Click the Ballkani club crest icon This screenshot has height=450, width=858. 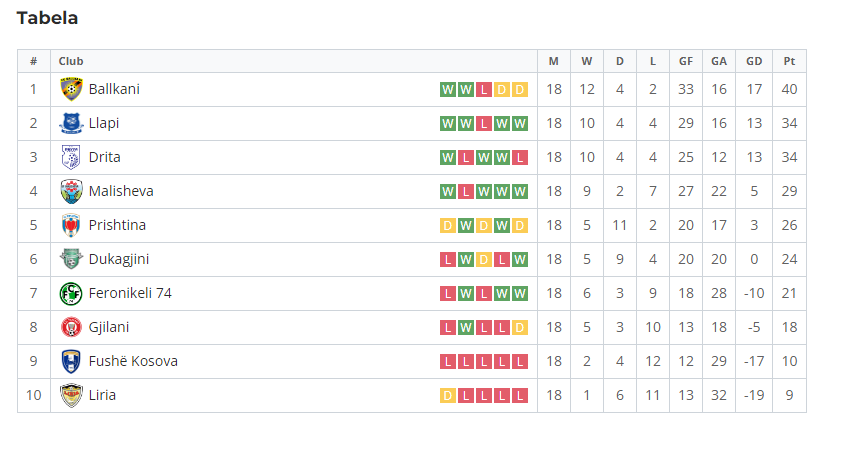[x=71, y=89]
